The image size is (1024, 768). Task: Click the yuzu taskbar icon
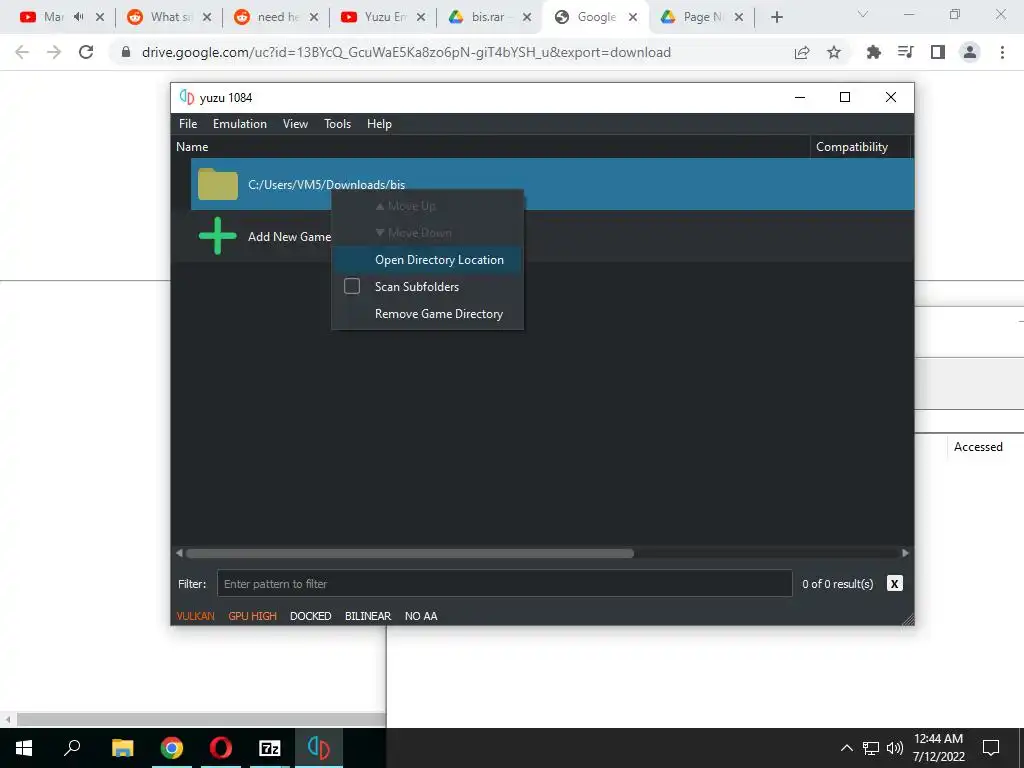pyautogui.click(x=319, y=748)
